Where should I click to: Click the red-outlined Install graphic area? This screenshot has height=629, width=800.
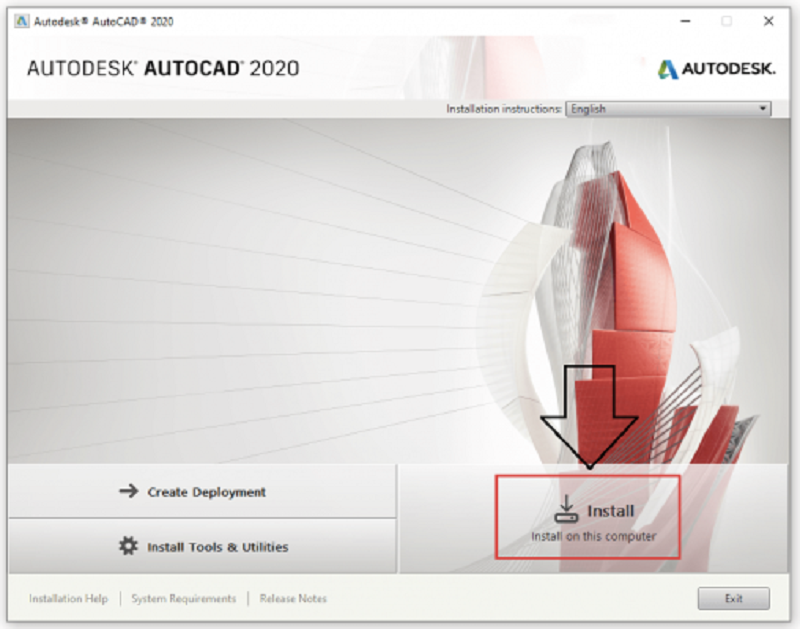point(588,514)
